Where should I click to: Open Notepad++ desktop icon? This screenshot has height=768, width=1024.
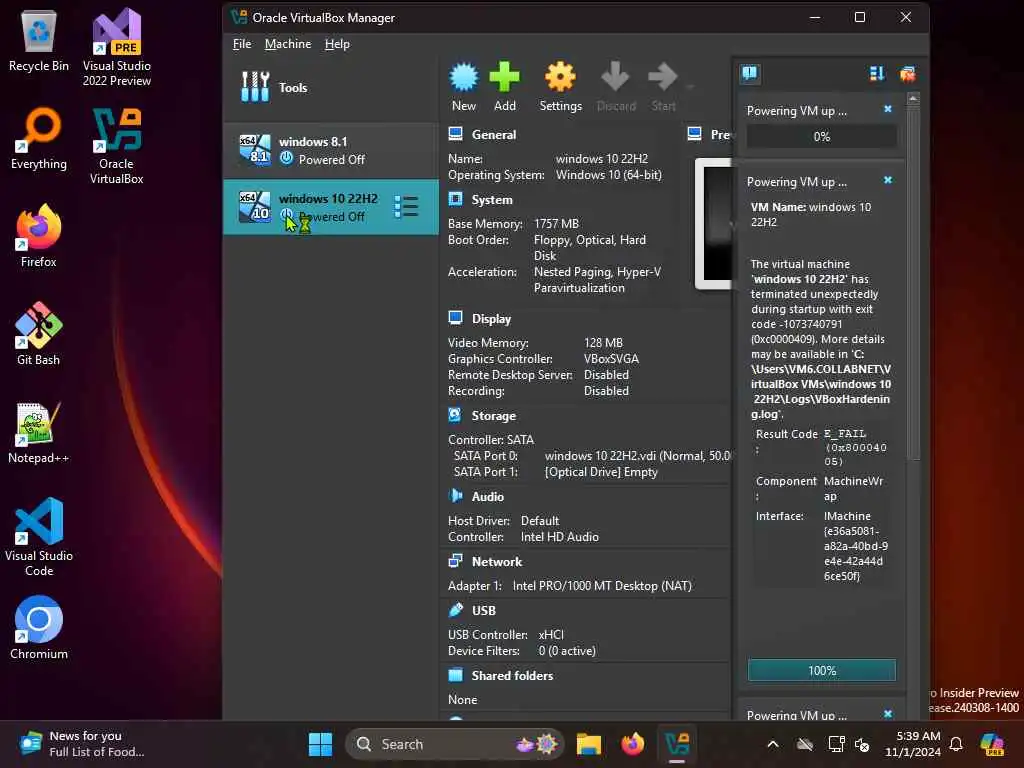tap(39, 432)
